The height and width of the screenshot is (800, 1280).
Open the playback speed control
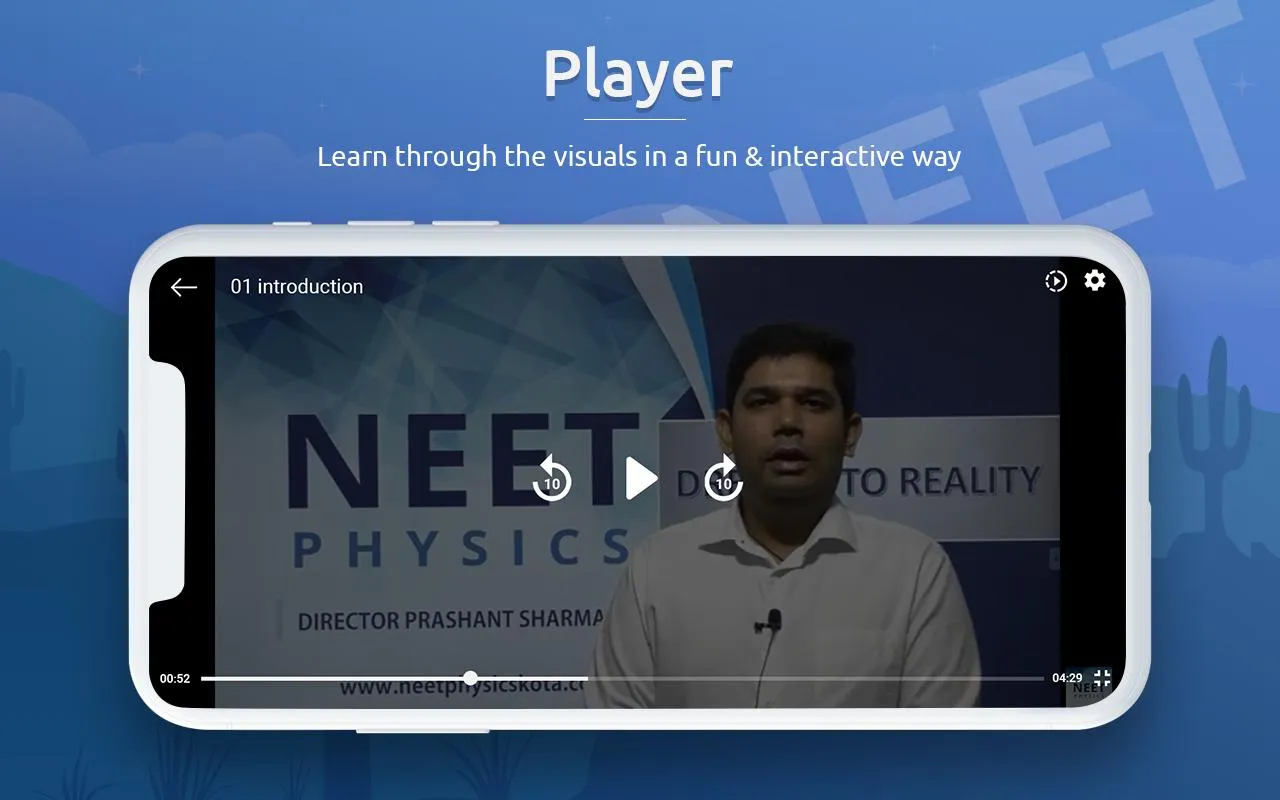coord(1056,281)
